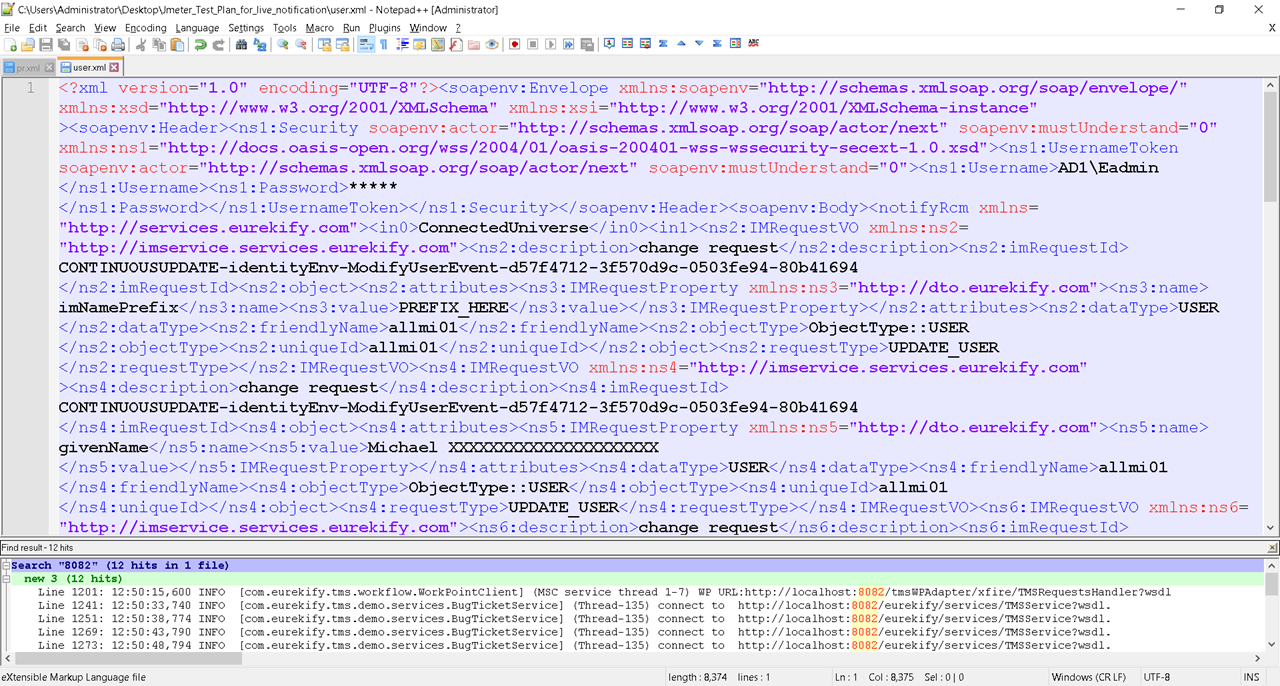
Task: Click 'Windows (CR LF)' in status bar
Action: (1088, 677)
